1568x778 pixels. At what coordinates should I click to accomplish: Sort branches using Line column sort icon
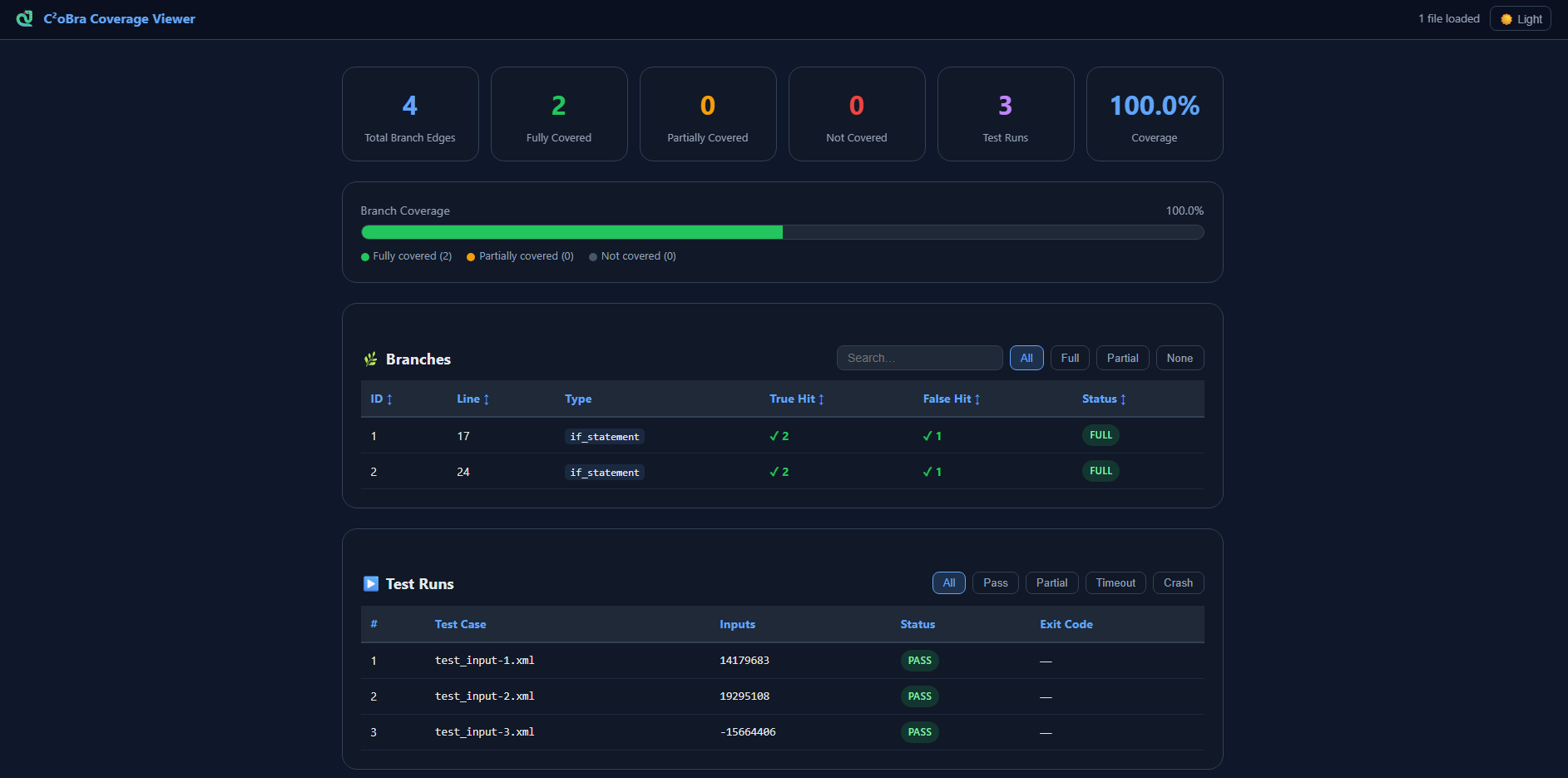point(487,399)
